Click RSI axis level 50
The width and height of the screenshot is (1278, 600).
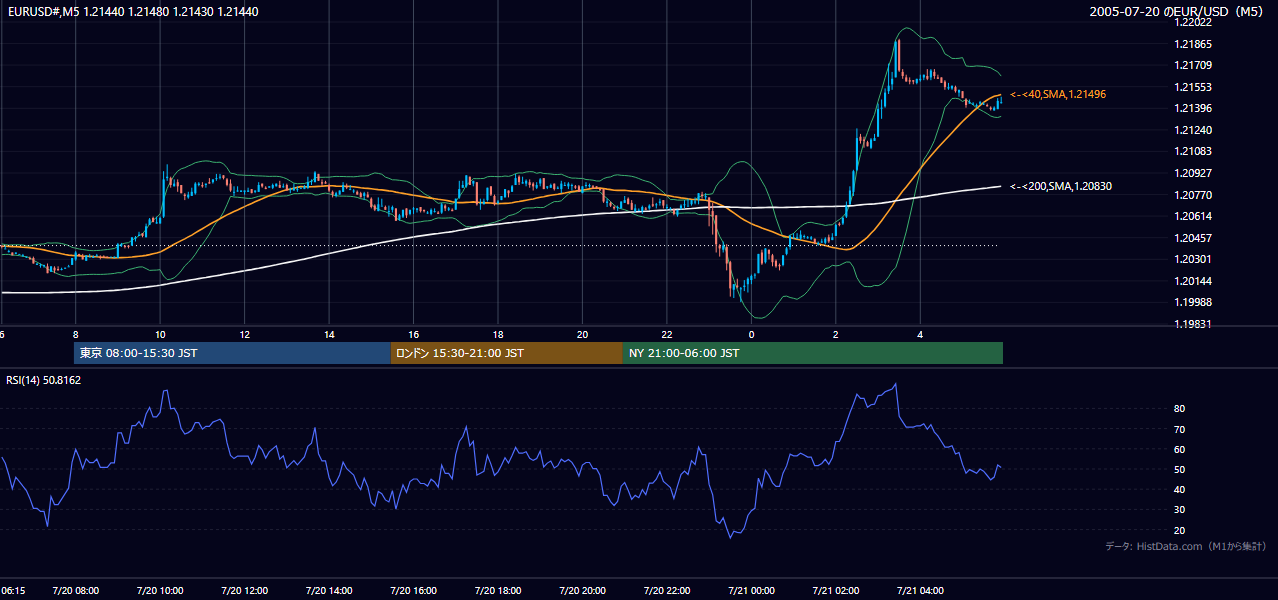pos(1180,469)
